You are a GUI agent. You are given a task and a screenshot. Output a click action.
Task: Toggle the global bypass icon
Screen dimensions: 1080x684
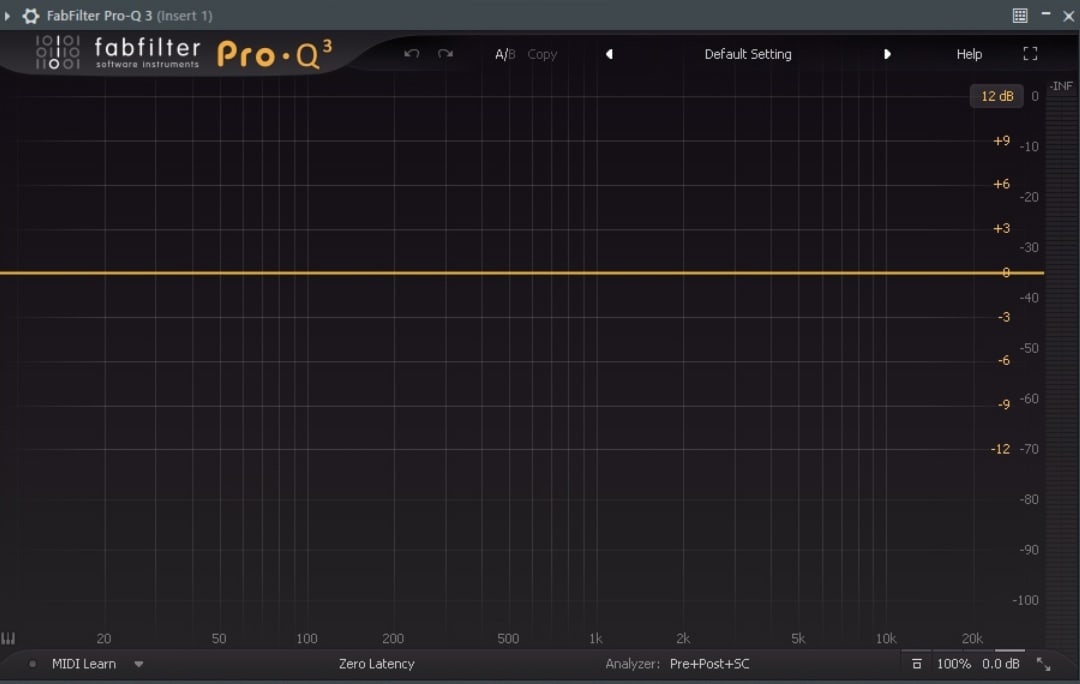pos(917,664)
